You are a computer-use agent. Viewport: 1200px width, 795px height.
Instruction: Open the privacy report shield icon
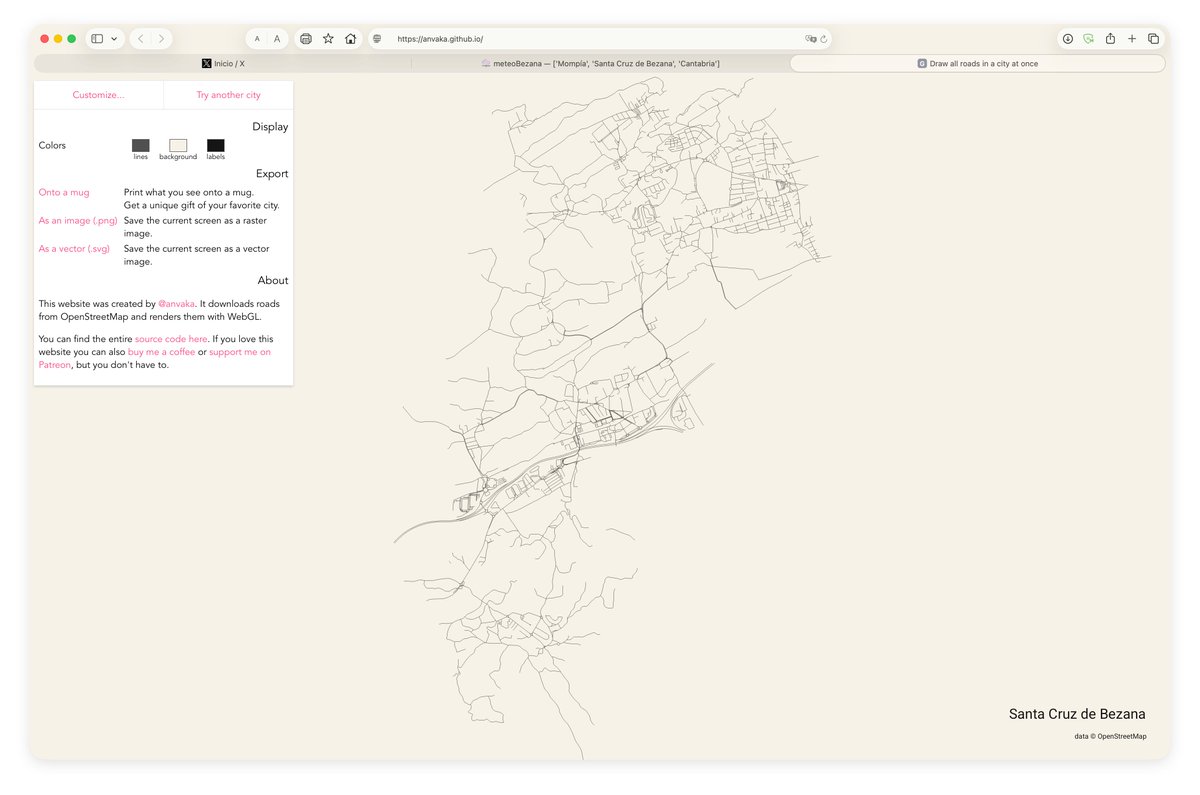[1087, 38]
